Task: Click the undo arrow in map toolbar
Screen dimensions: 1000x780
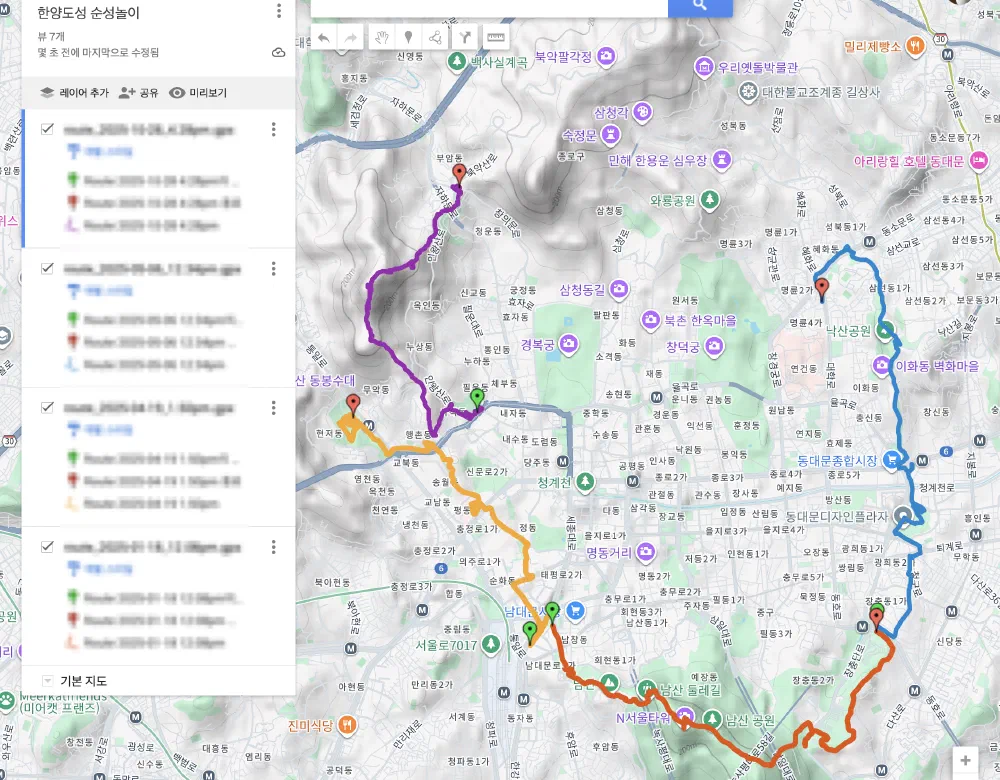Action: [324, 37]
